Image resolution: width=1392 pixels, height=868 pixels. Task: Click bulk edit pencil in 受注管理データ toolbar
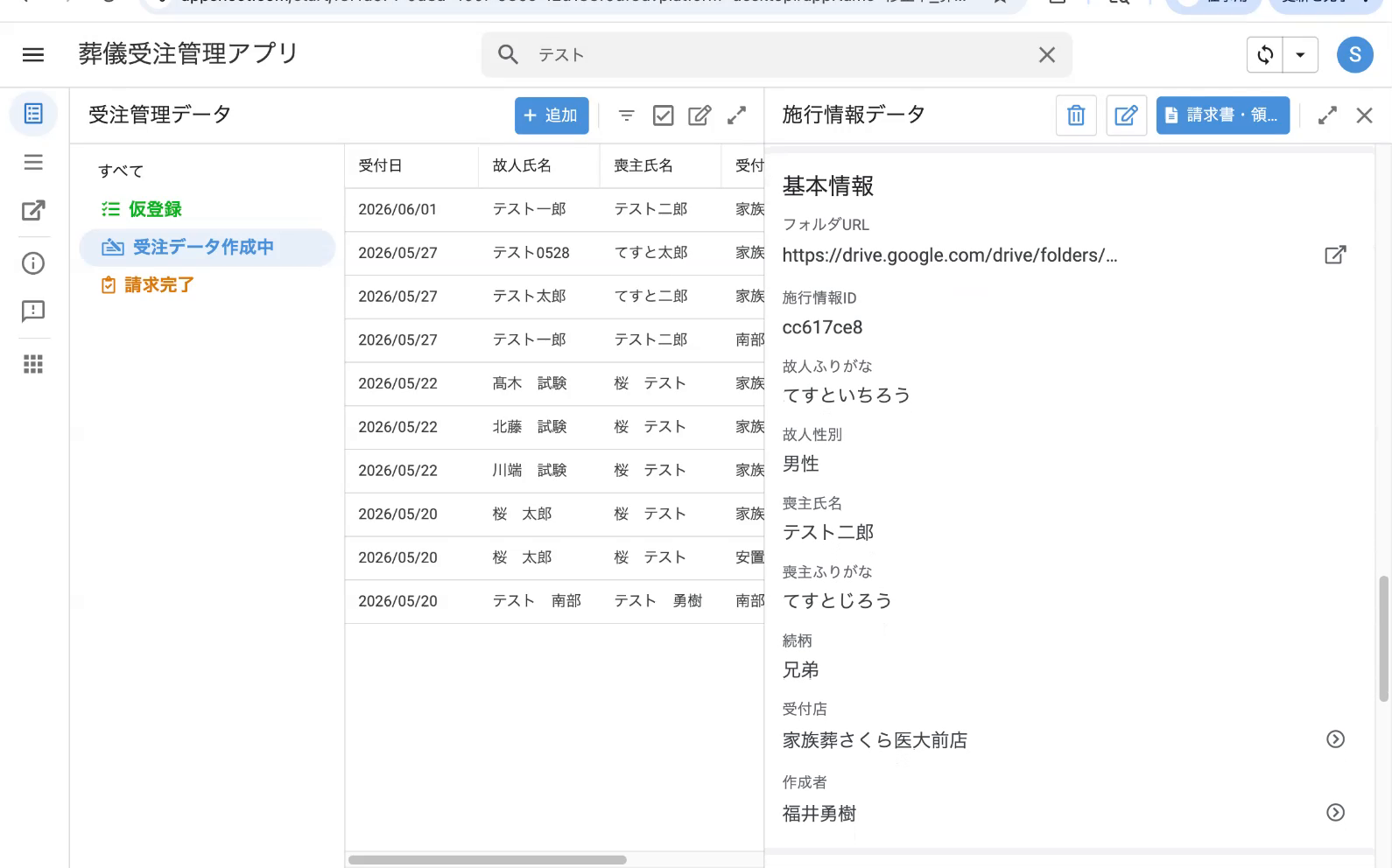pos(700,115)
